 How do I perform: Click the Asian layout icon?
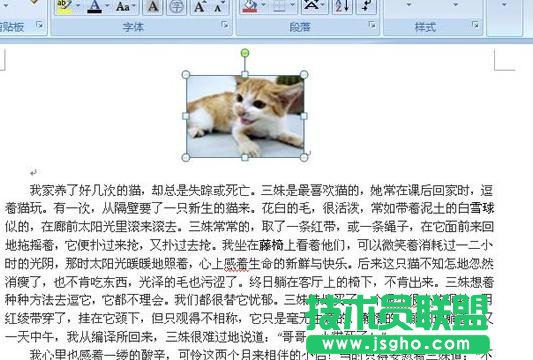pos(312,6)
